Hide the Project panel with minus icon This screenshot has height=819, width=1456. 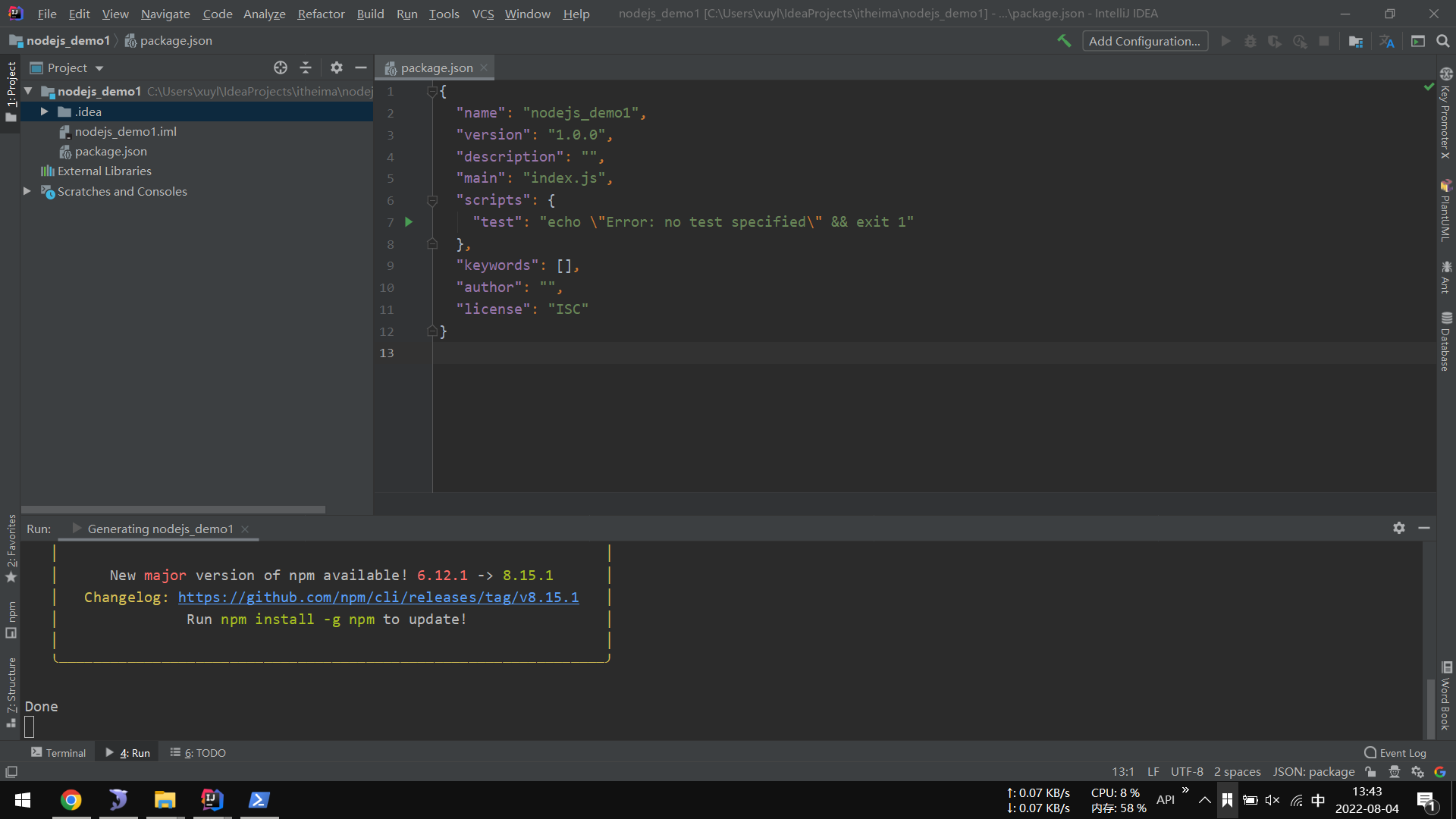tap(361, 67)
